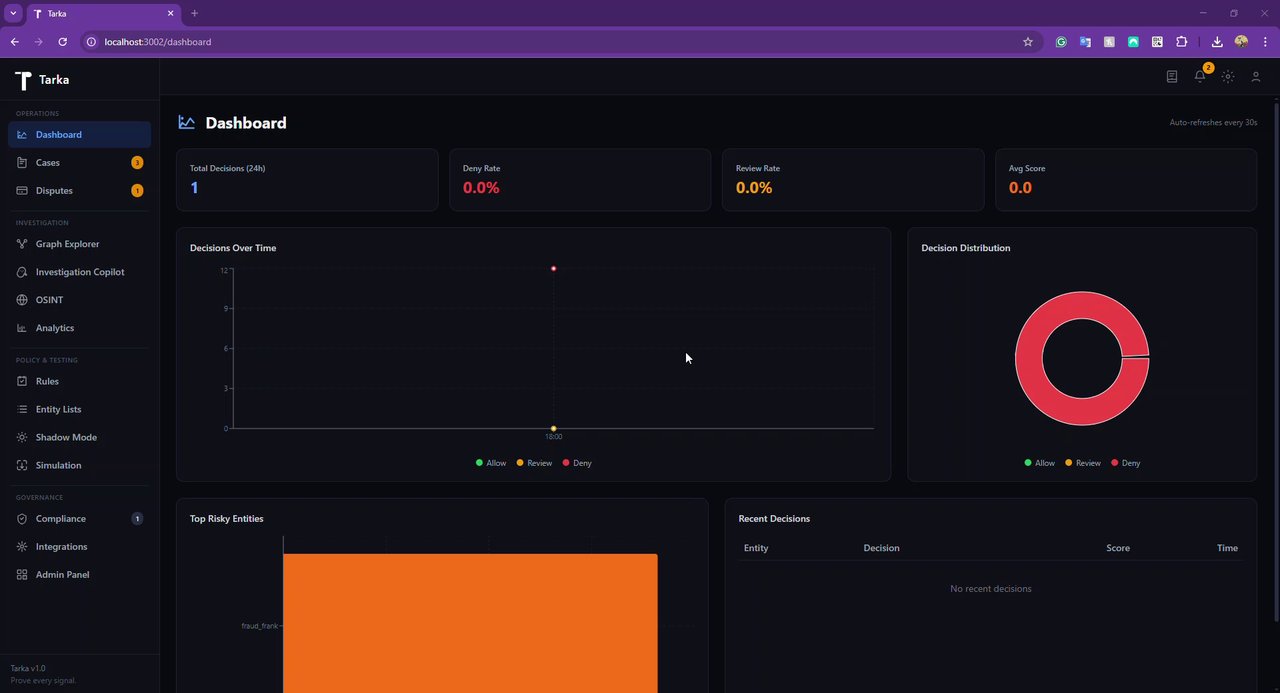This screenshot has width=1280, height=693.
Task: Open the Analytics page
Action: point(79,328)
